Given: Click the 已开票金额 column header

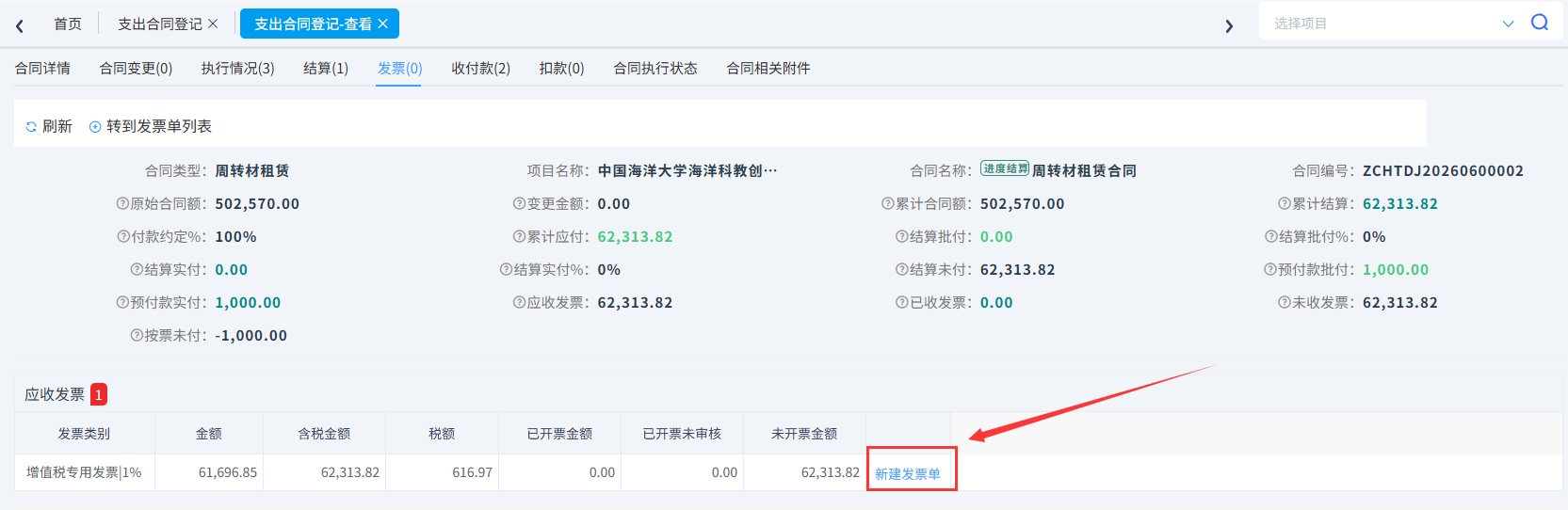Looking at the screenshot, I should click(x=559, y=434).
